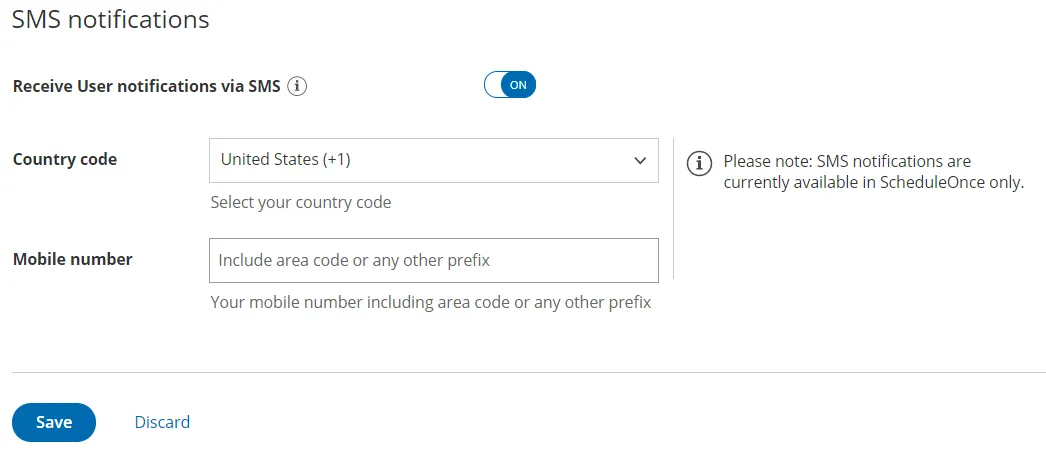Click the info icon beside Receive User notifications
1046x474 pixels.
pyautogui.click(x=297, y=86)
